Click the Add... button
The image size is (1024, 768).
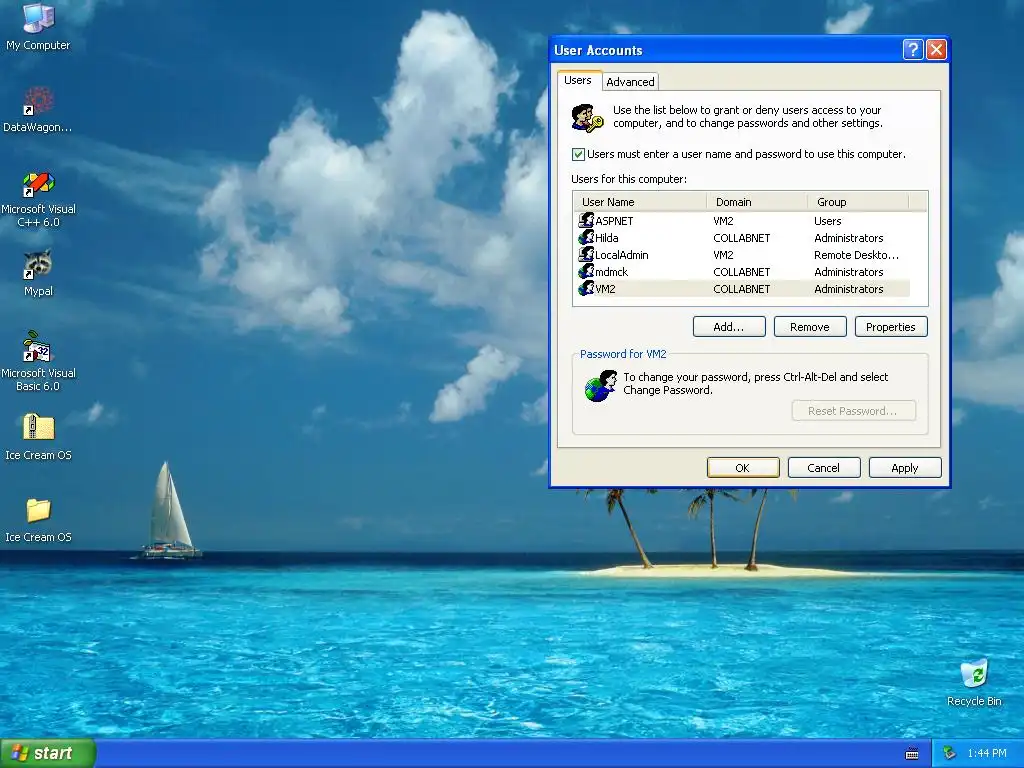pyautogui.click(x=729, y=327)
